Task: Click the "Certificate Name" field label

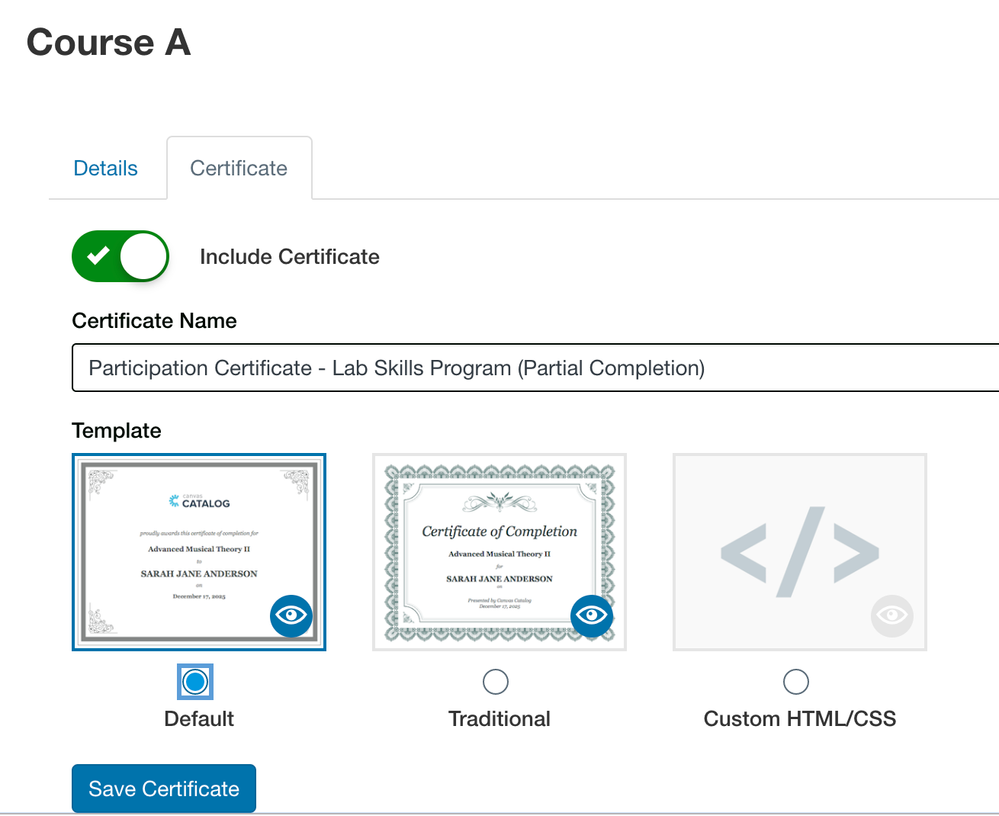Action: coord(154,321)
